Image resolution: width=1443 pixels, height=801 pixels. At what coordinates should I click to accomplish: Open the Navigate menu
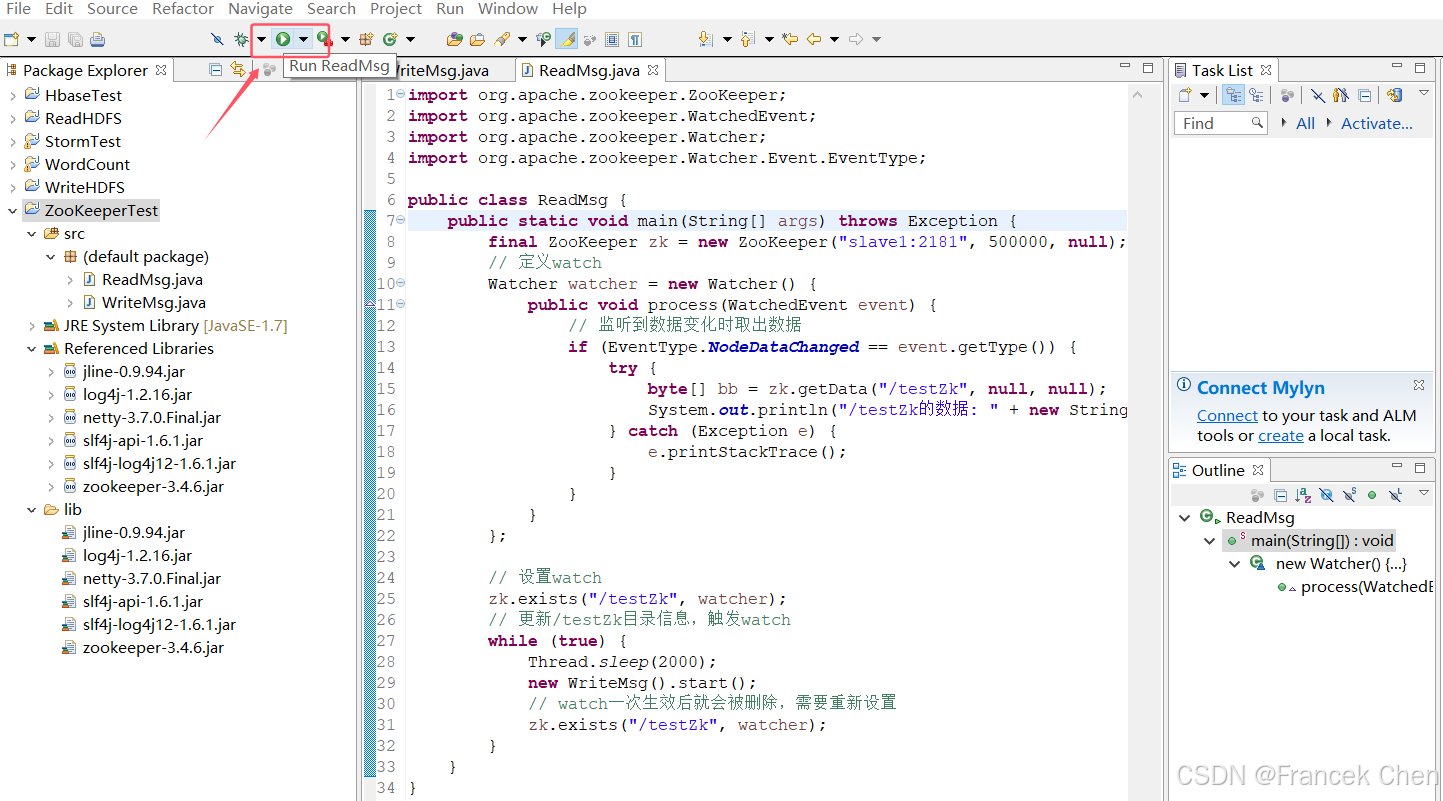pyautogui.click(x=260, y=9)
